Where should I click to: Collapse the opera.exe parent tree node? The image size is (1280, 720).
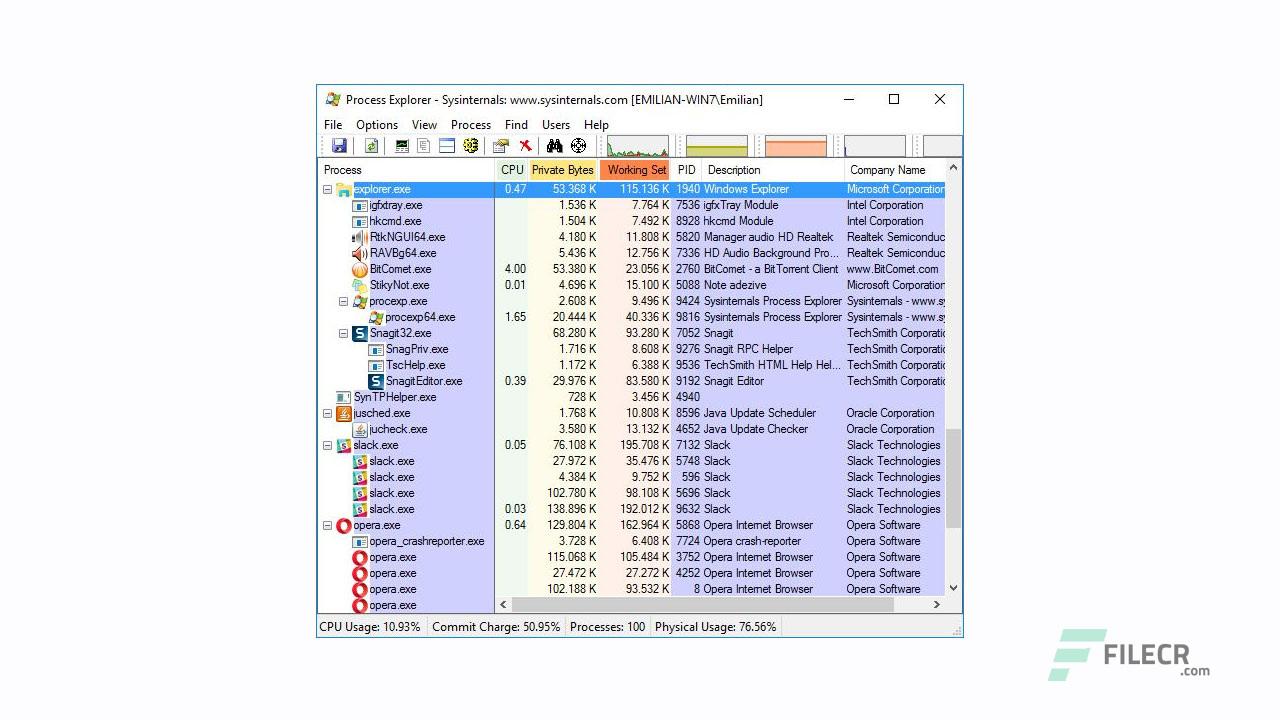click(x=327, y=525)
